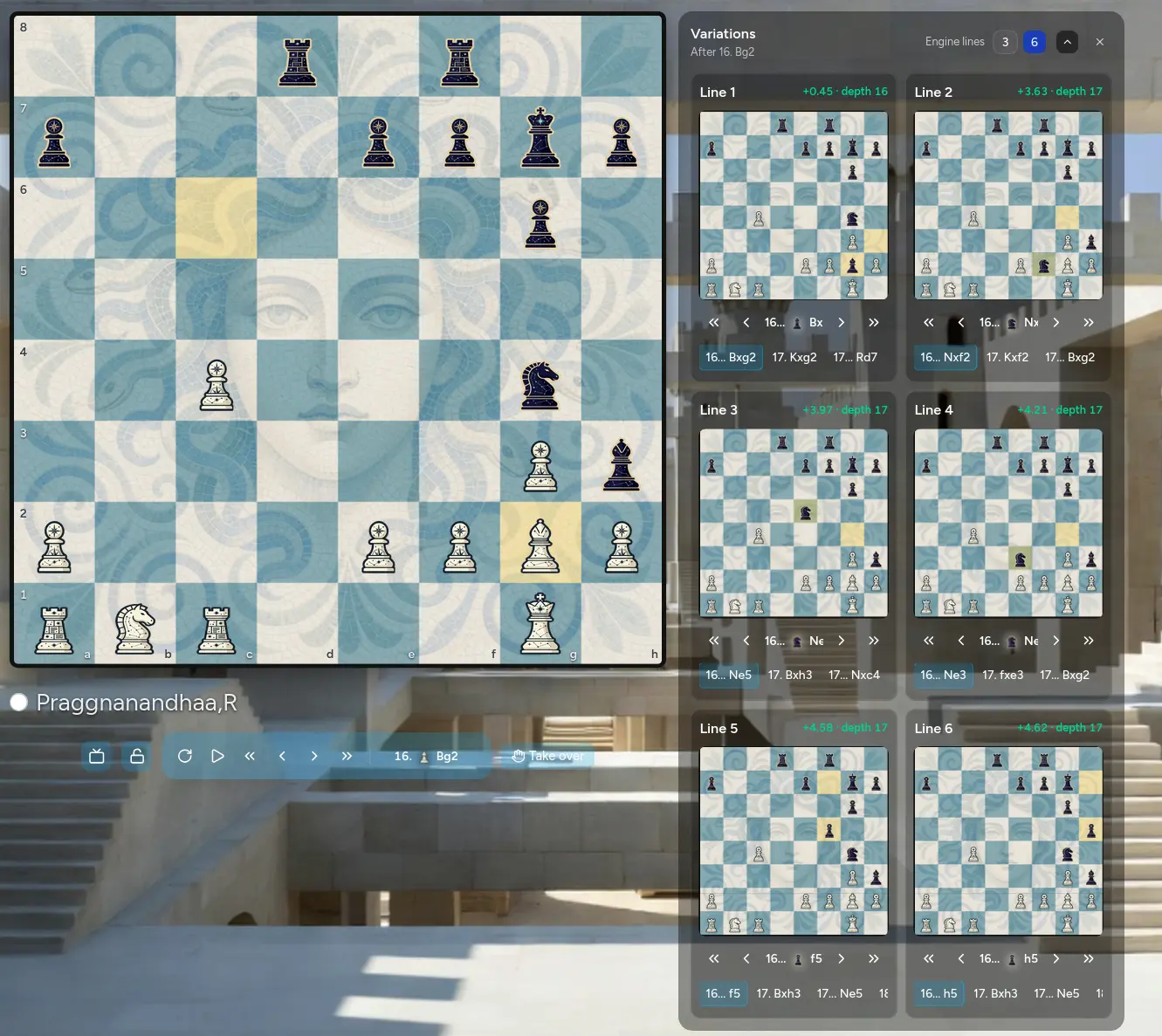
Task: Step forward one move in Line 1
Action: pyautogui.click(x=842, y=322)
